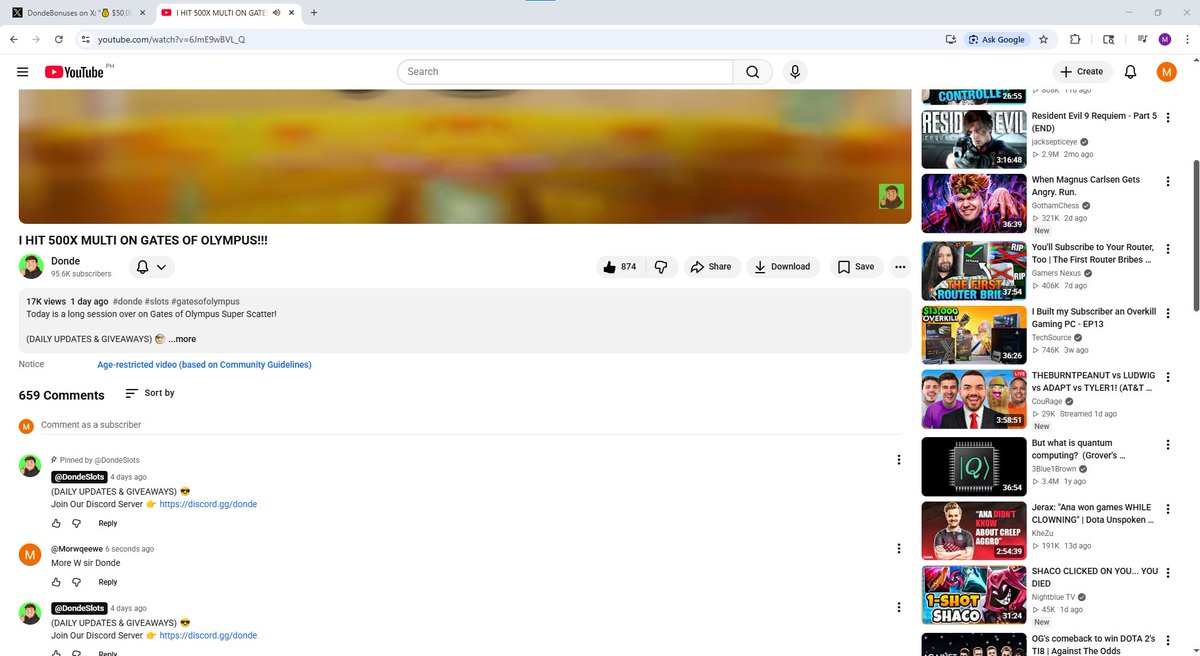
Task: Like the pinned DondeSlots comment
Action: [57, 523]
